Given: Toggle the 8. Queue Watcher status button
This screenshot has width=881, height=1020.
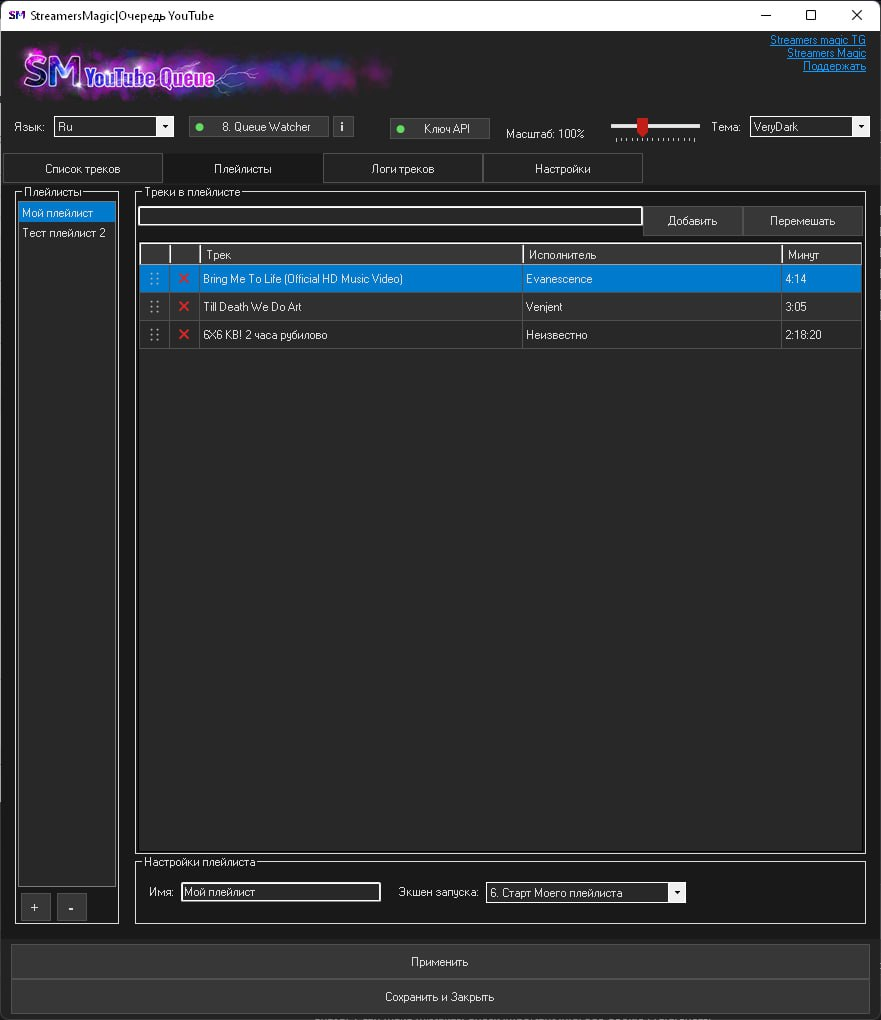Looking at the screenshot, I should tap(259, 127).
